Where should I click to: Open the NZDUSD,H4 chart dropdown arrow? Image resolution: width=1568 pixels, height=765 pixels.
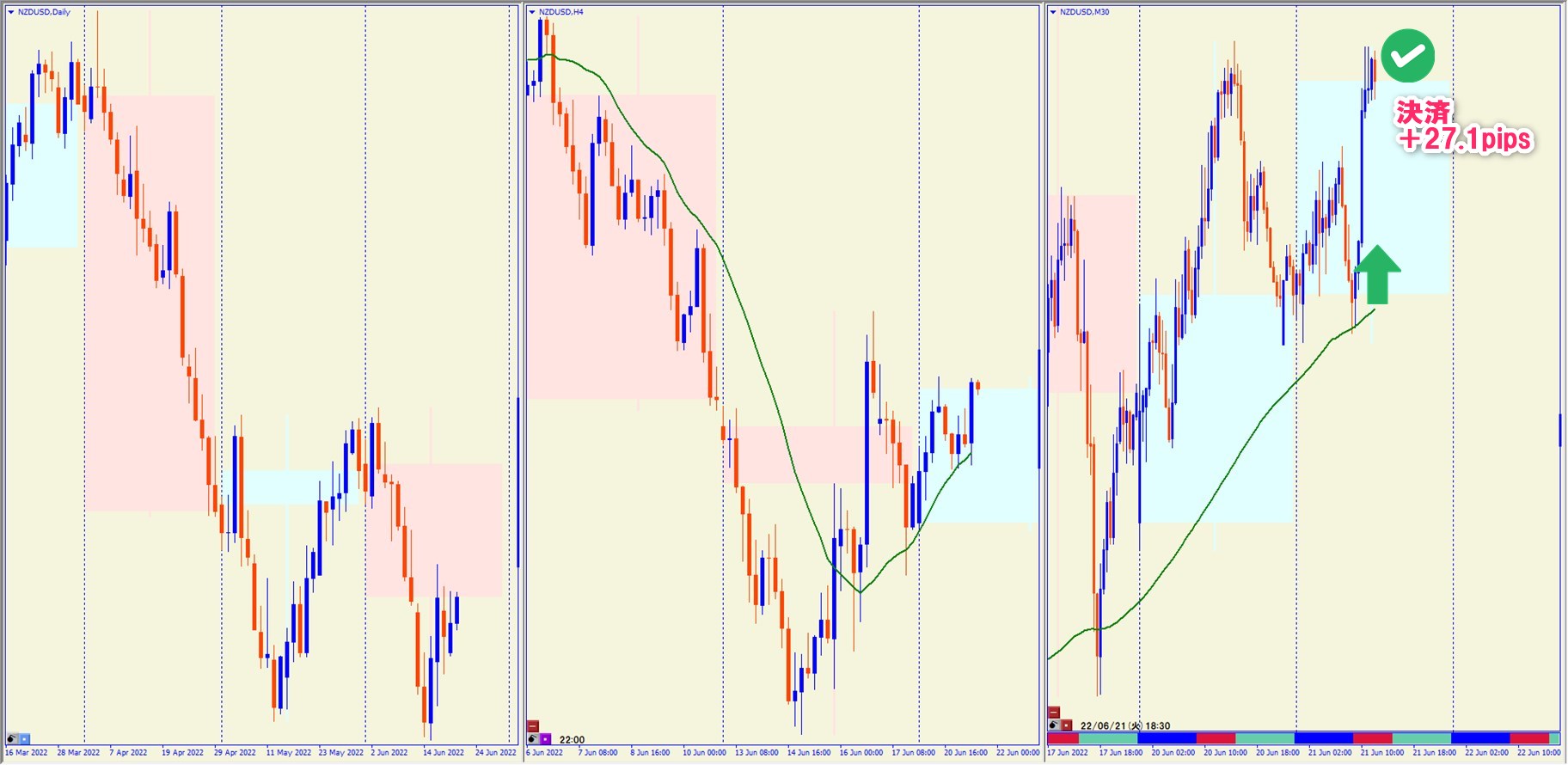[x=532, y=12]
